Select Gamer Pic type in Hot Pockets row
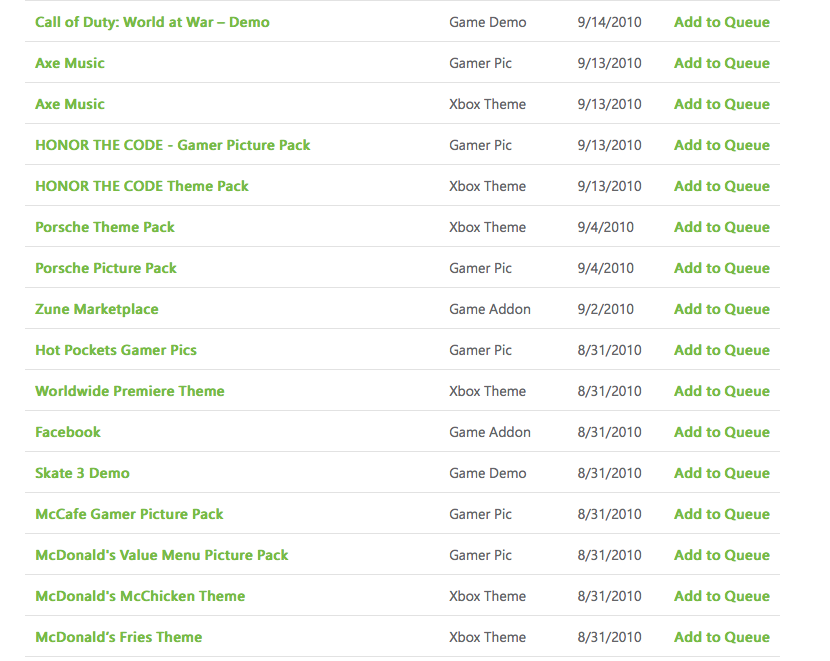Viewport: 830px width, 661px height. click(480, 350)
